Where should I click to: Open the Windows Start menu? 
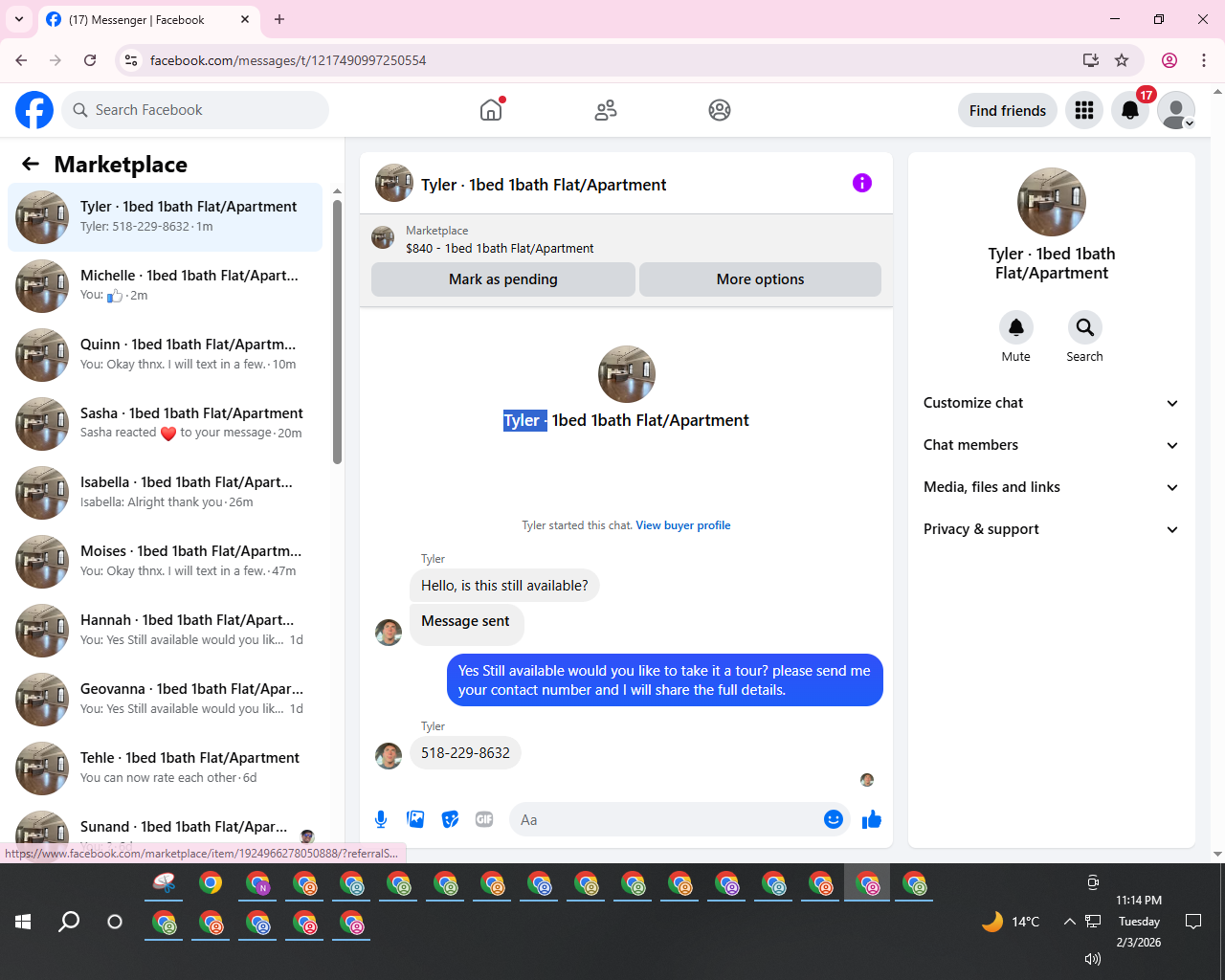[x=23, y=922]
